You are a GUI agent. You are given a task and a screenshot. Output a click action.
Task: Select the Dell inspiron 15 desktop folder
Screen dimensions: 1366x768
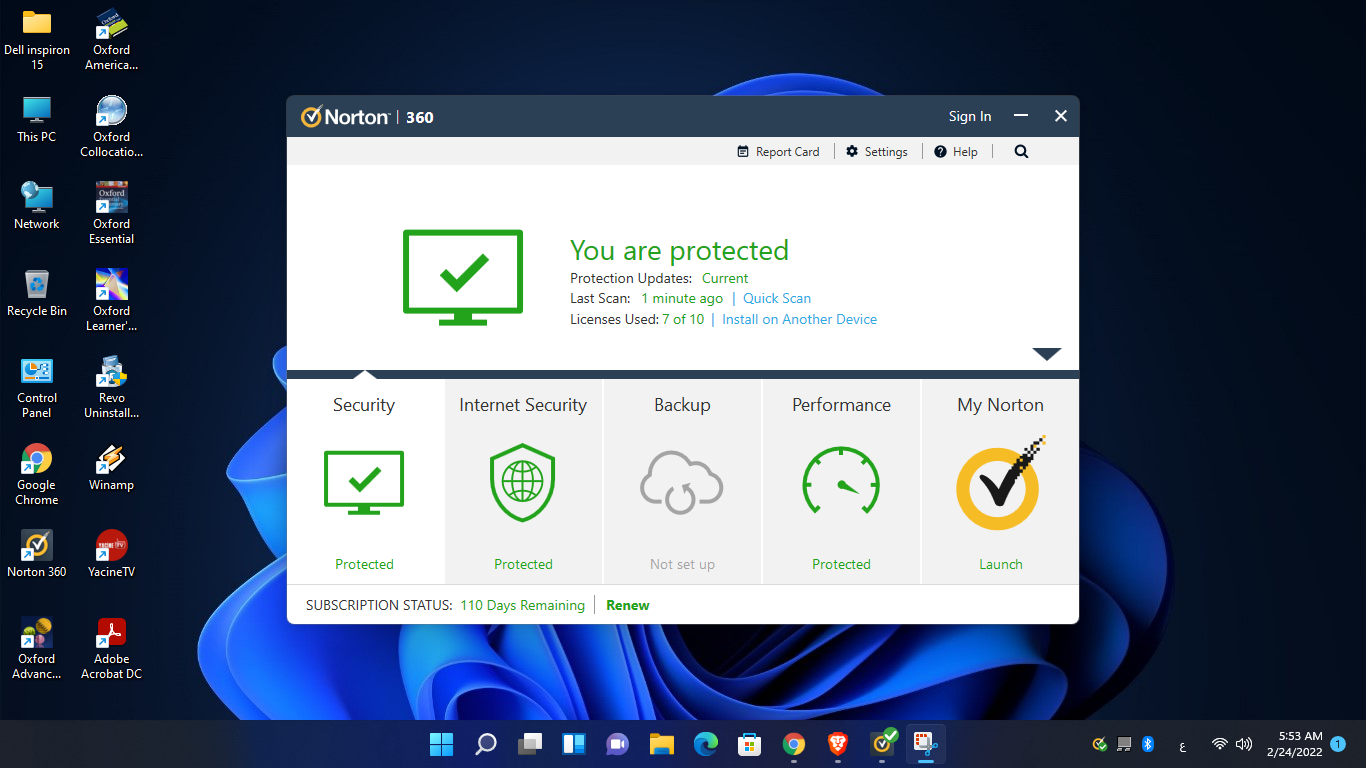point(37,40)
